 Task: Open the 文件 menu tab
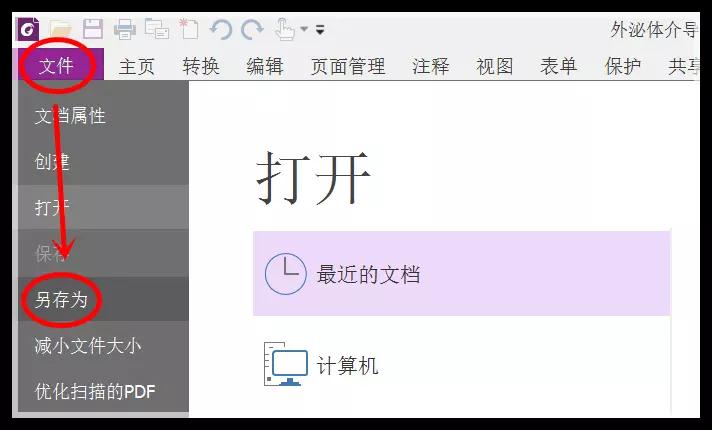pos(57,66)
